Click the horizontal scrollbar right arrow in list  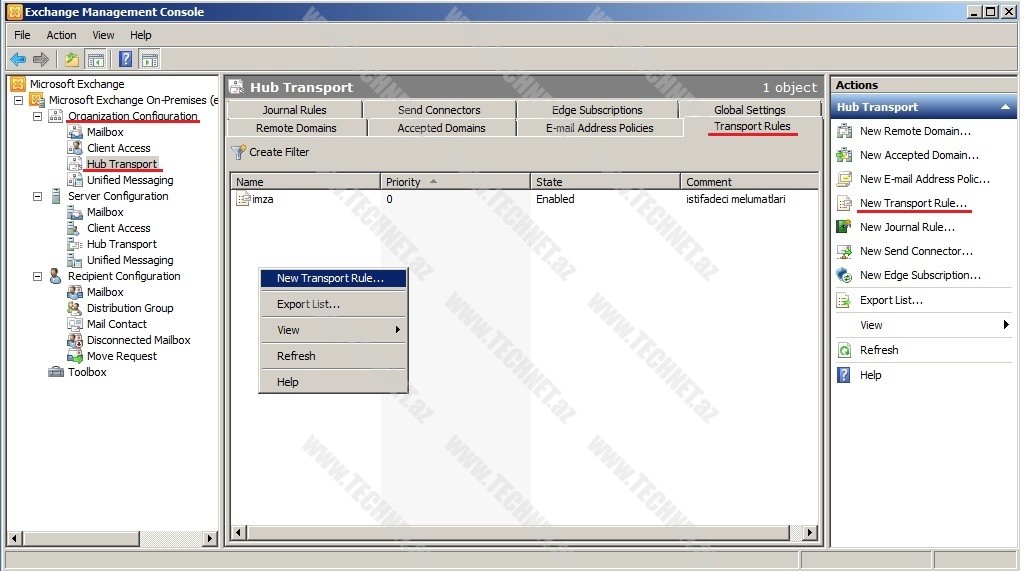[x=810, y=533]
